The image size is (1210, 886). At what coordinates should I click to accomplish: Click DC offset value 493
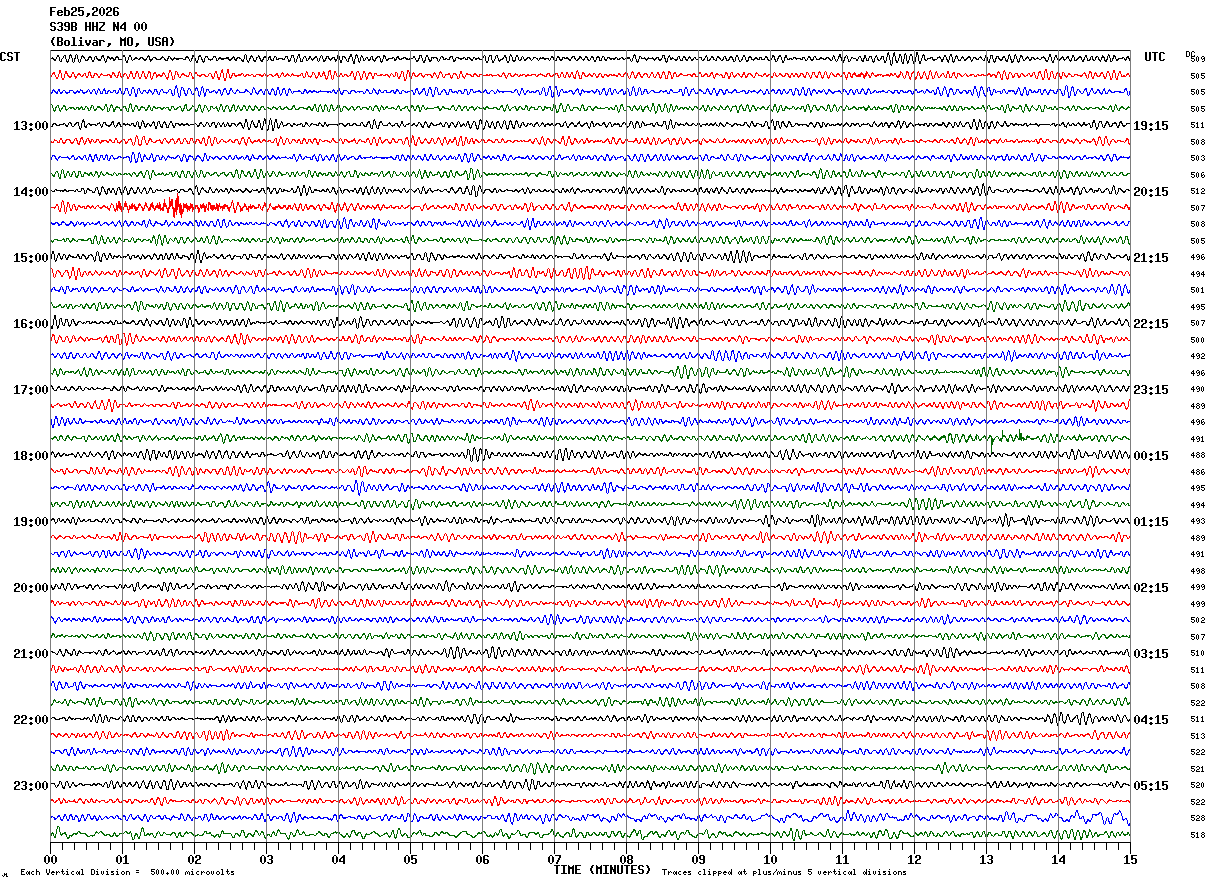1197,522
